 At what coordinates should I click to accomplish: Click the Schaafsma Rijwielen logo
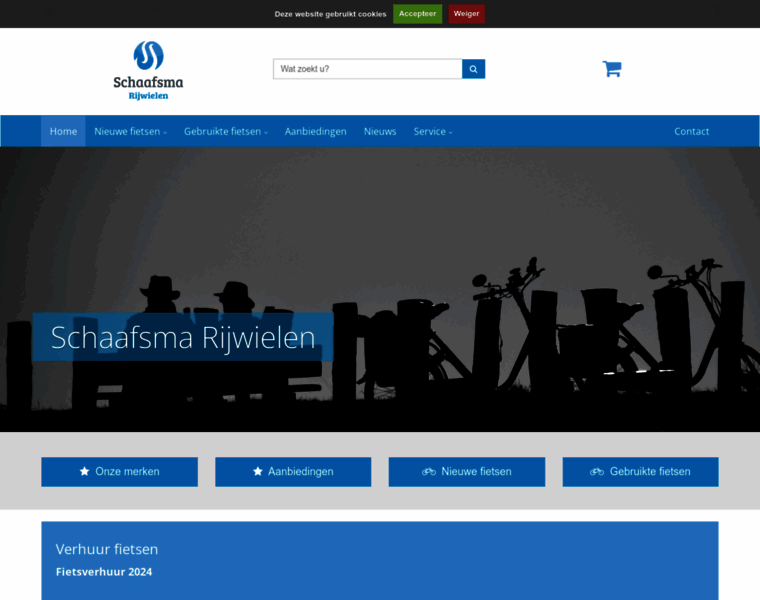[x=148, y=70]
